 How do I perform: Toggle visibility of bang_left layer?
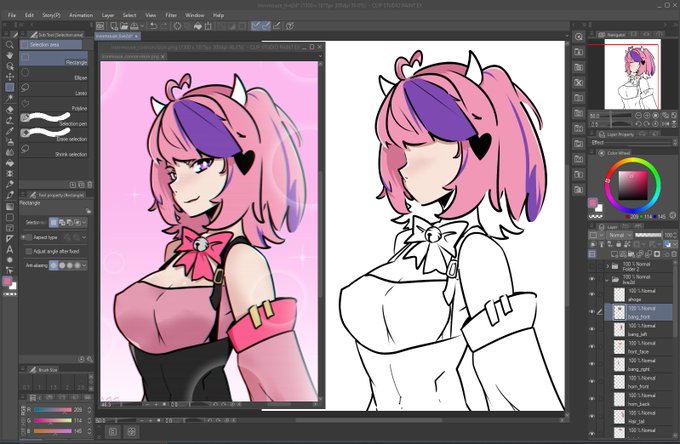[592, 330]
